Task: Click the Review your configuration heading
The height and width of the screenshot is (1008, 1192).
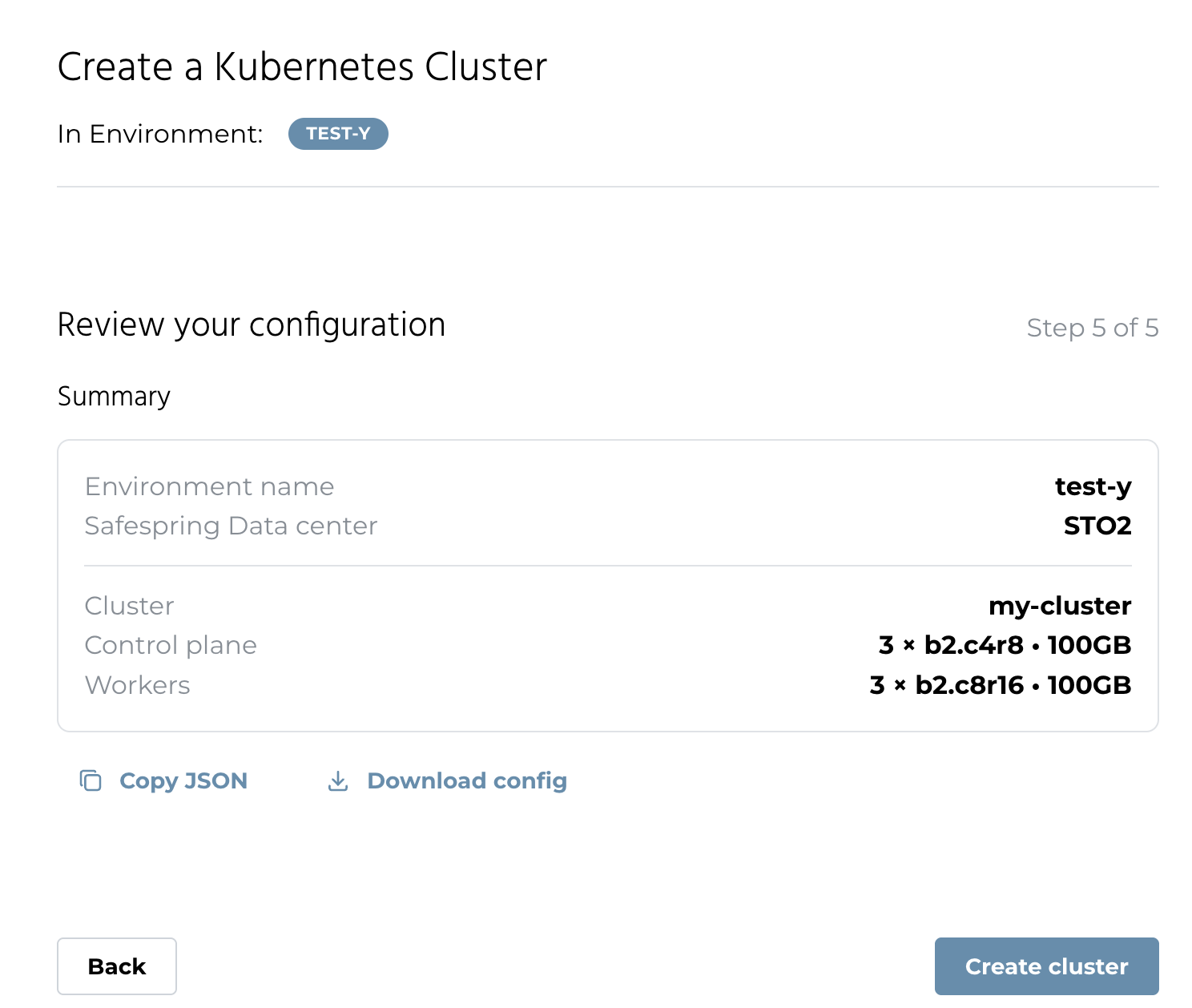Action: (252, 325)
